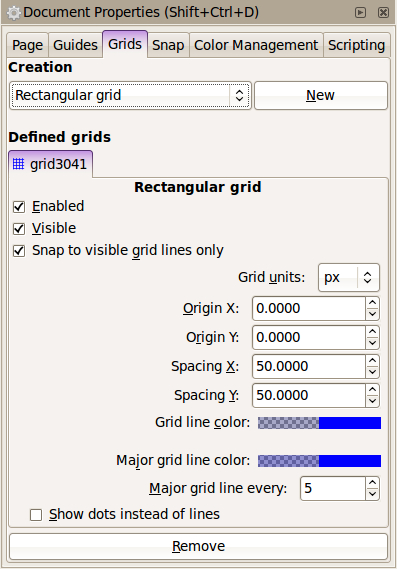Click the iconify dialog arrow button
The image size is (397, 569).
pos(360,13)
